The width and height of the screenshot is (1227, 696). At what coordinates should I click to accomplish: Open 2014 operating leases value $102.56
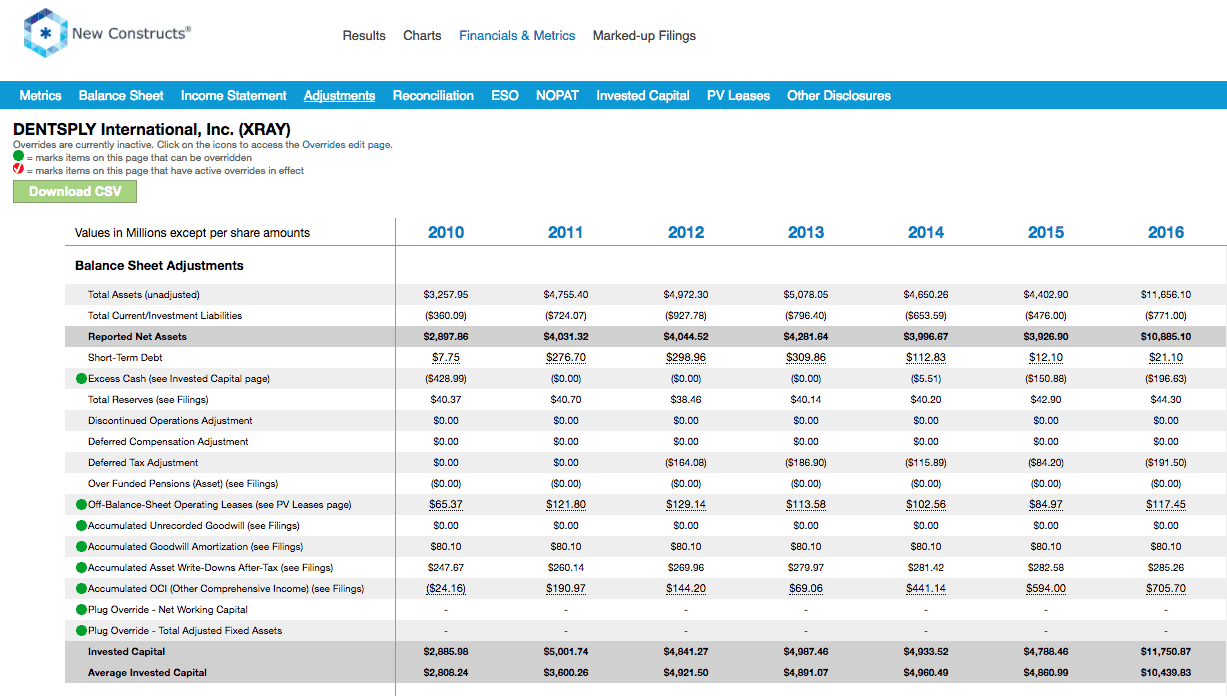(926, 505)
